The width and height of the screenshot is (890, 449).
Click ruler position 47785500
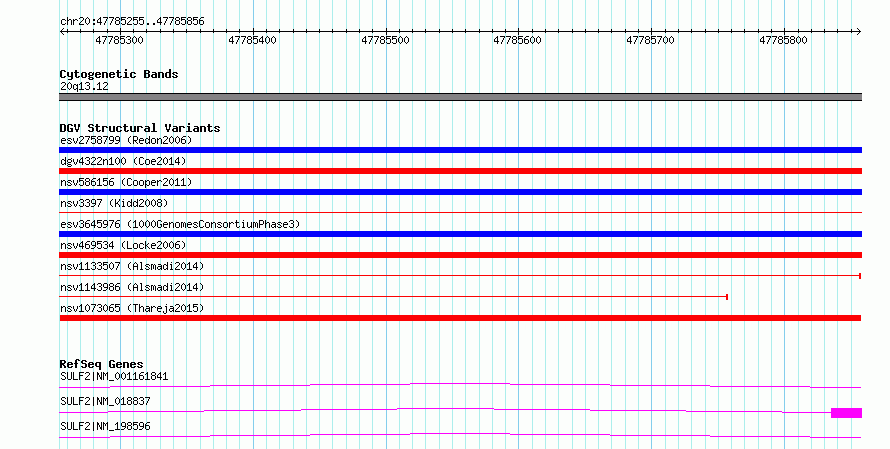click(385, 40)
